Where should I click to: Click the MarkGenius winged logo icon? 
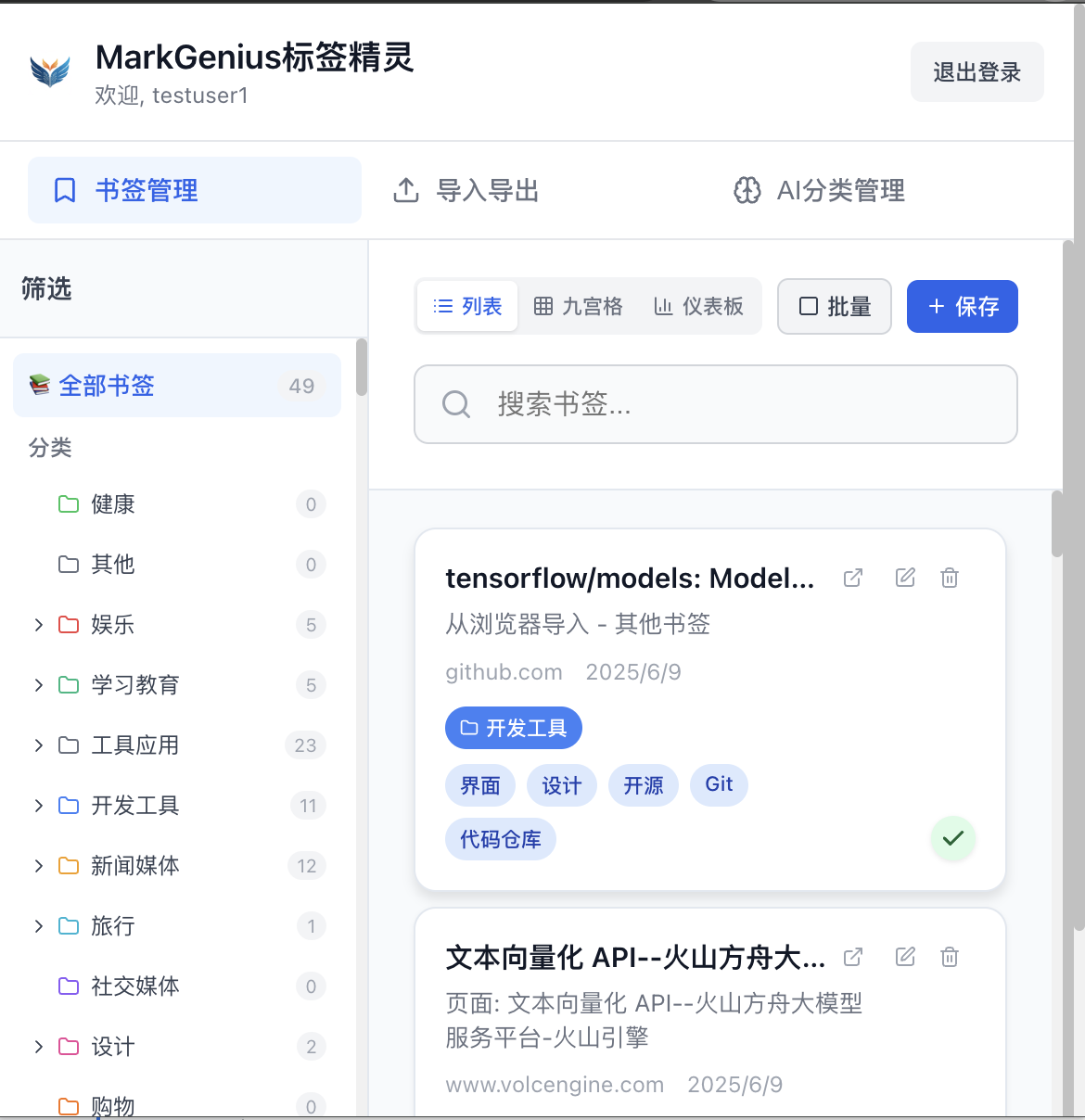[50, 71]
